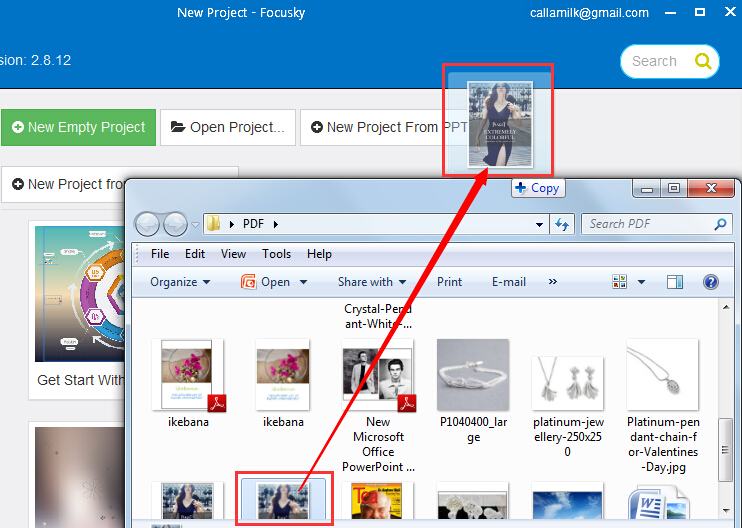Screen dimensions: 742x528
Task: Click the Search PDF magnifier icon
Action: coord(721,224)
